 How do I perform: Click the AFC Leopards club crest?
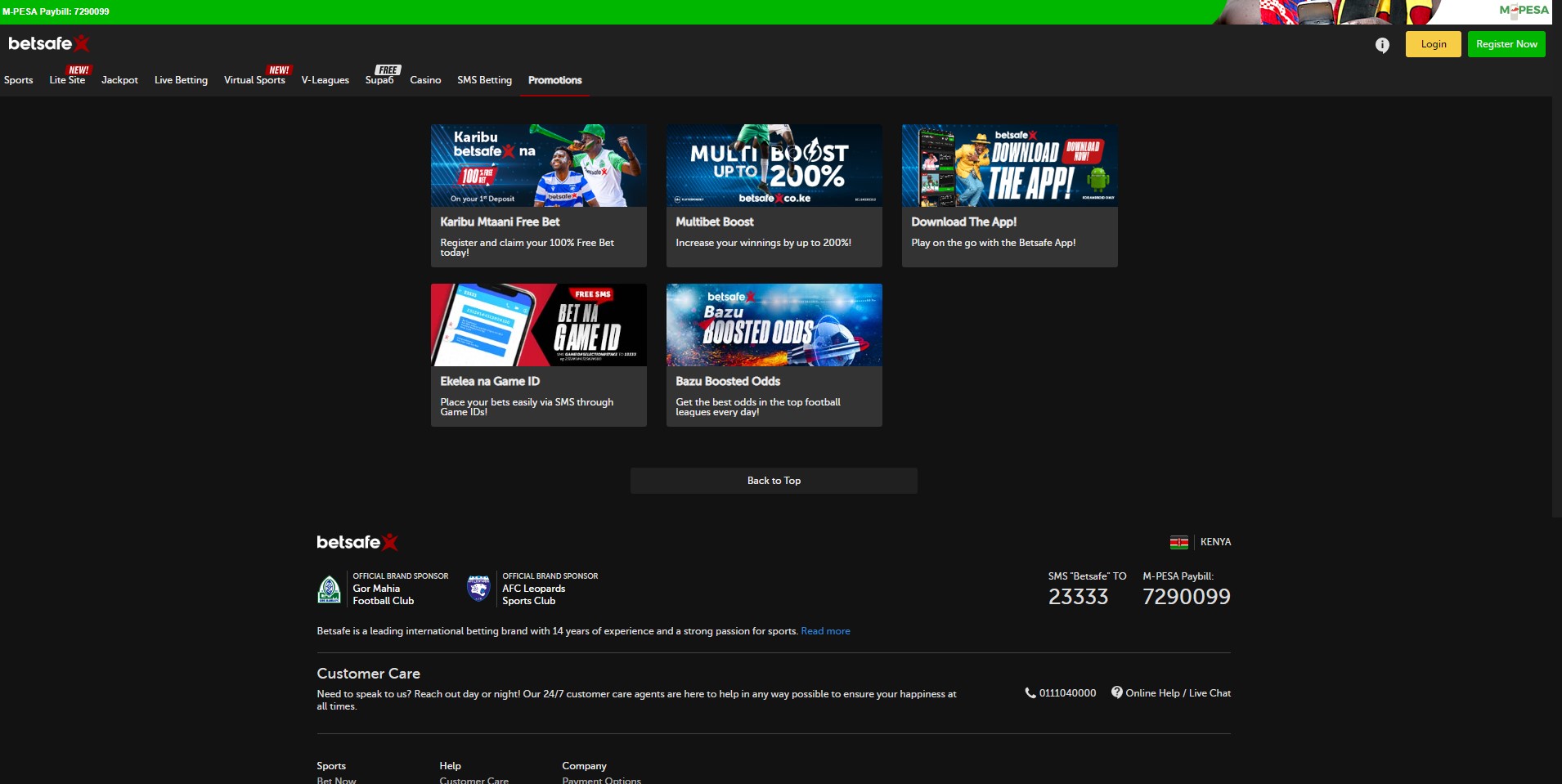478,588
